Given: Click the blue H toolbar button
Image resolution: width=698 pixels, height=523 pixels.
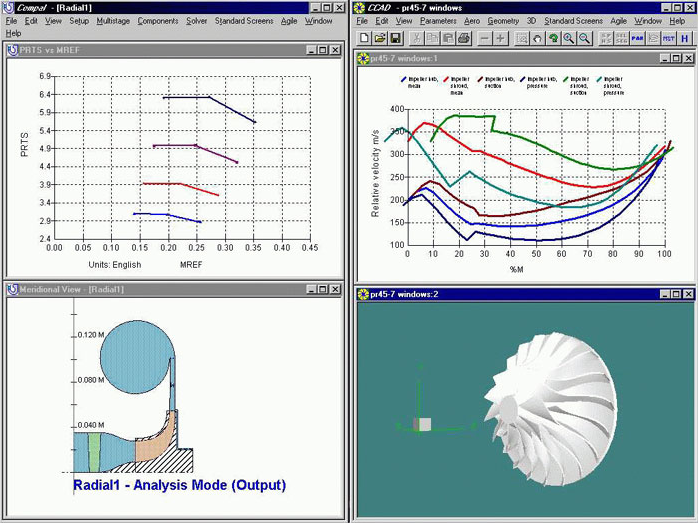Looking at the screenshot, I should click(x=685, y=38).
